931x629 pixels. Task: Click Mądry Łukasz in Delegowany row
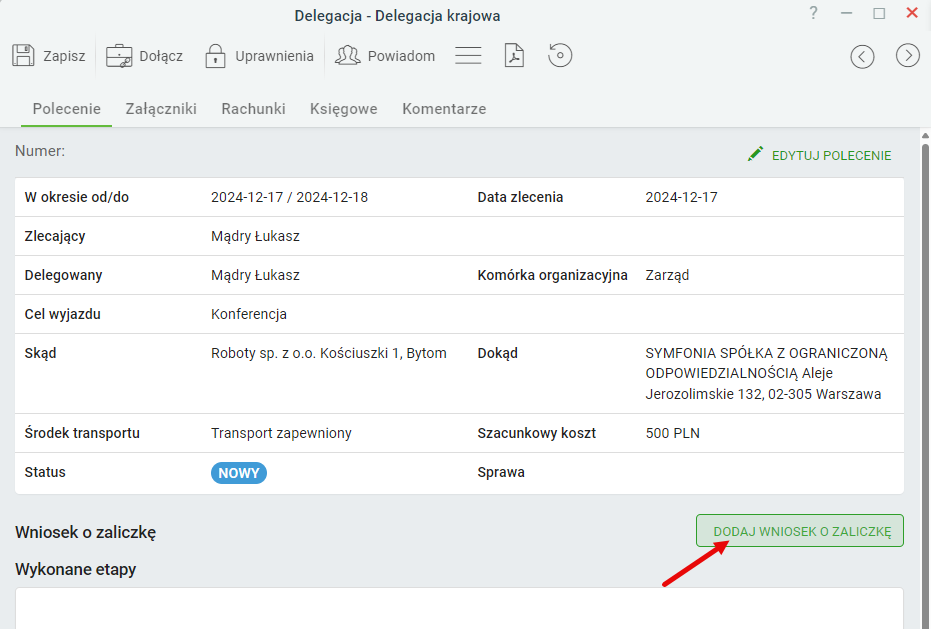pyautogui.click(x=255, y=275)
